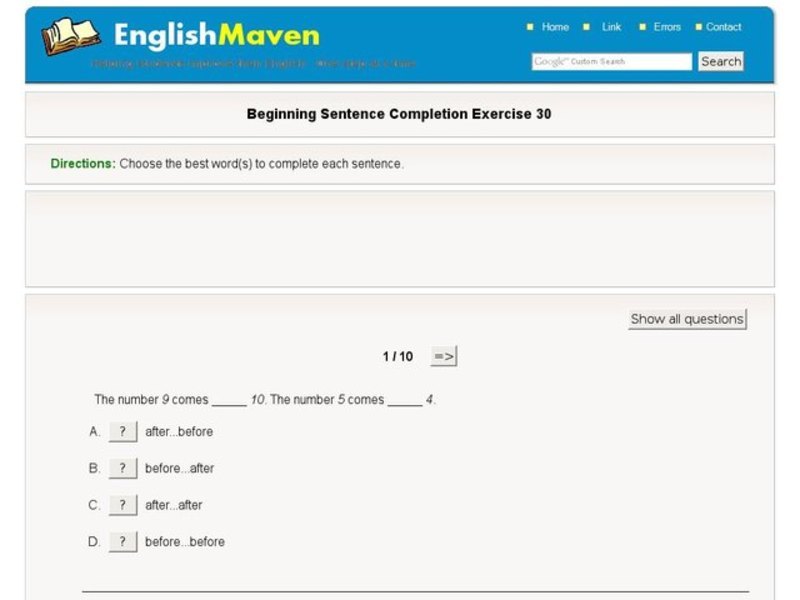The image size is (800, 600).
Task: Click the Search button
Action: coord(720,61)
